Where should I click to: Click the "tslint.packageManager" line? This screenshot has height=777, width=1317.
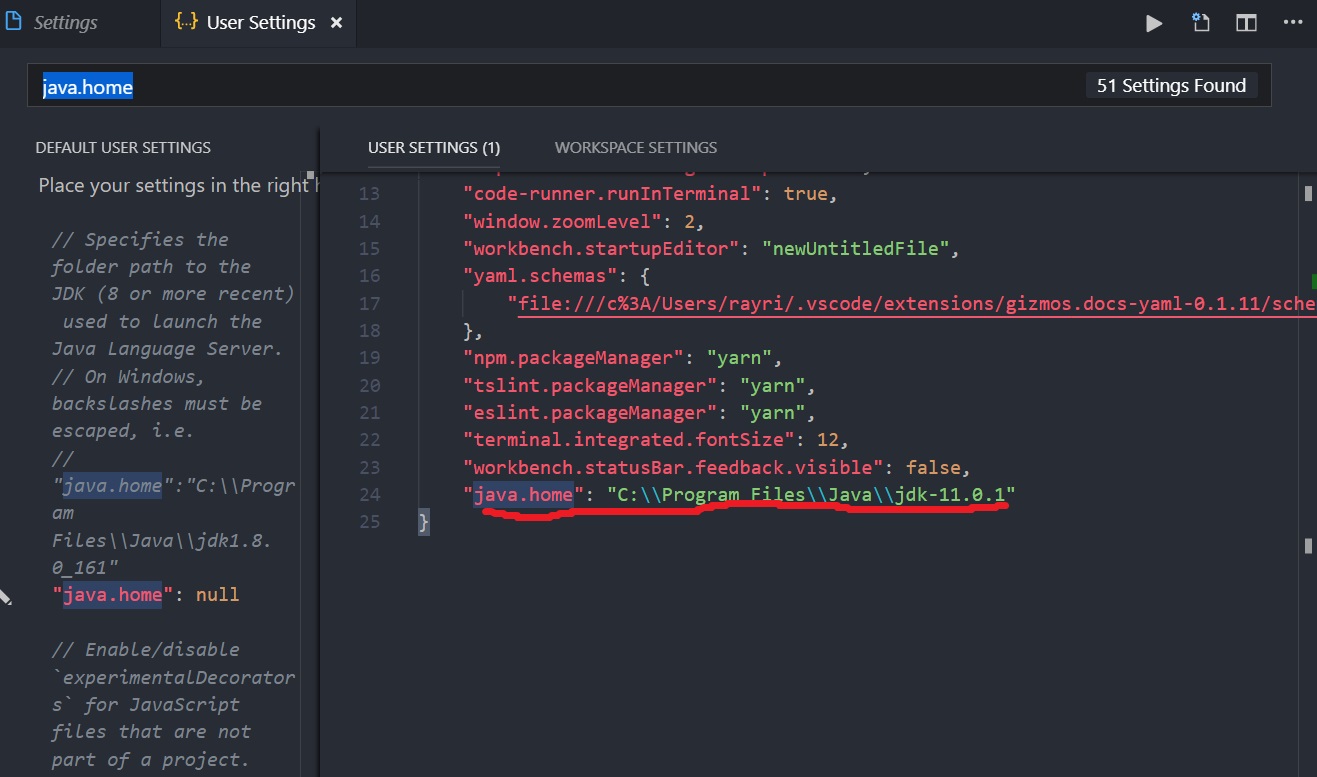pos(639,385)
